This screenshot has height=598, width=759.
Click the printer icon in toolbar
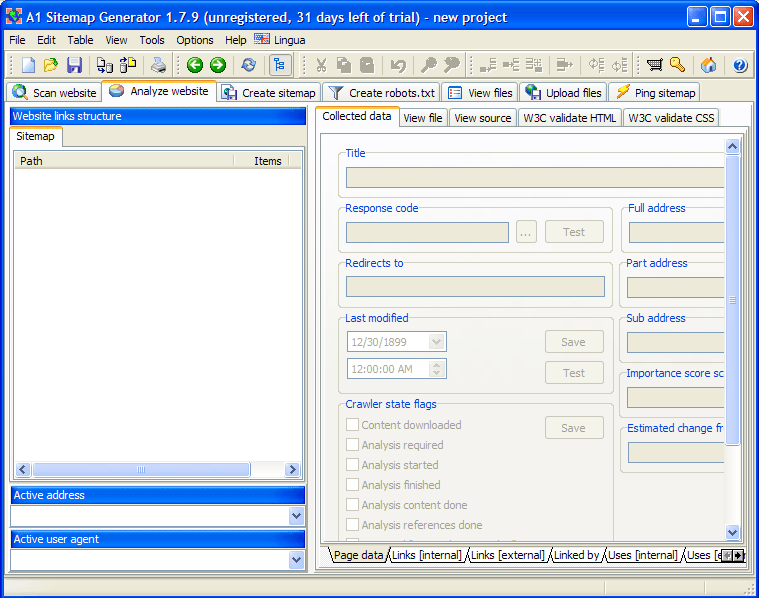coord(158,65)
